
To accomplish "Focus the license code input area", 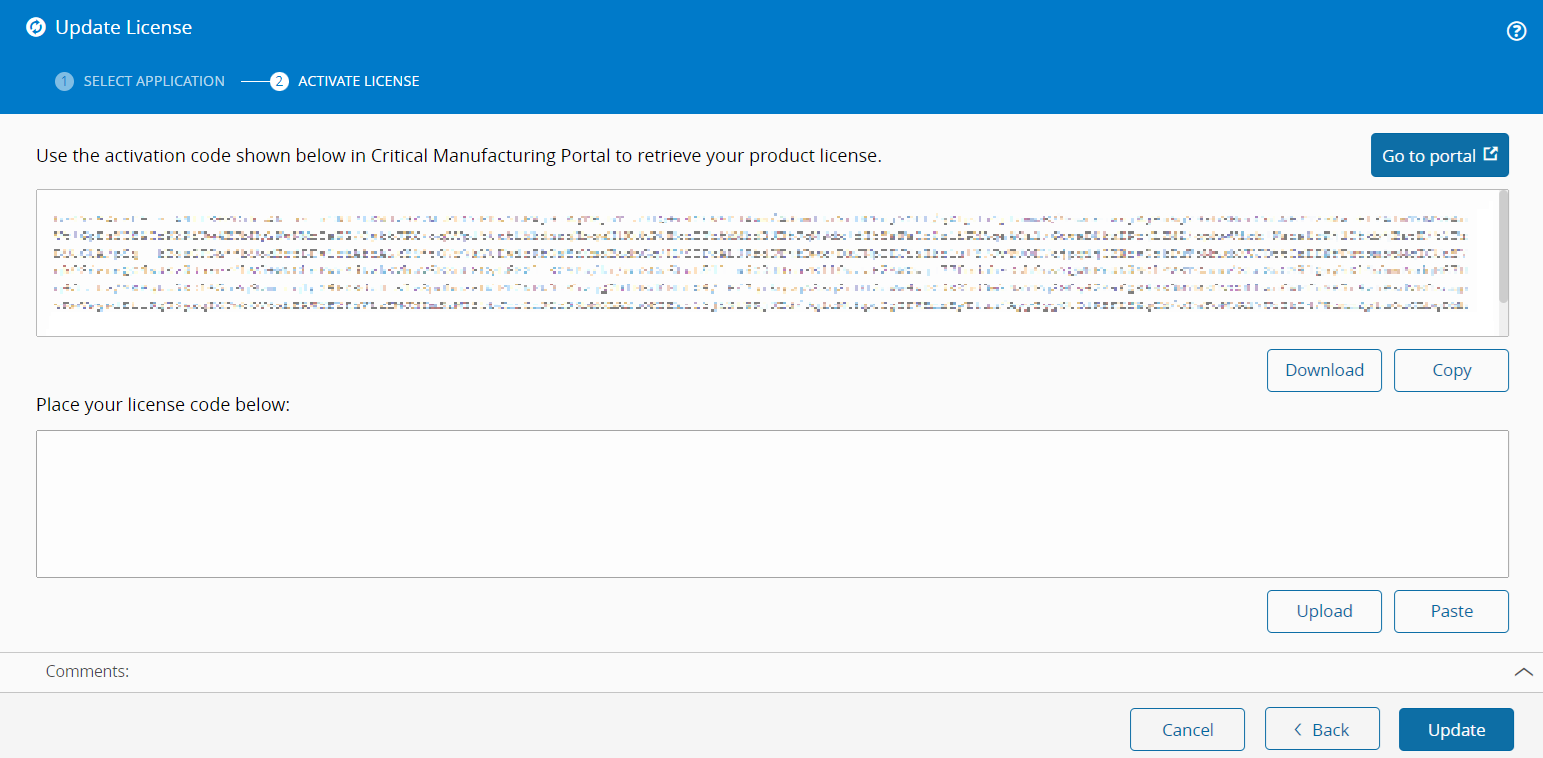I will [772, 503].
